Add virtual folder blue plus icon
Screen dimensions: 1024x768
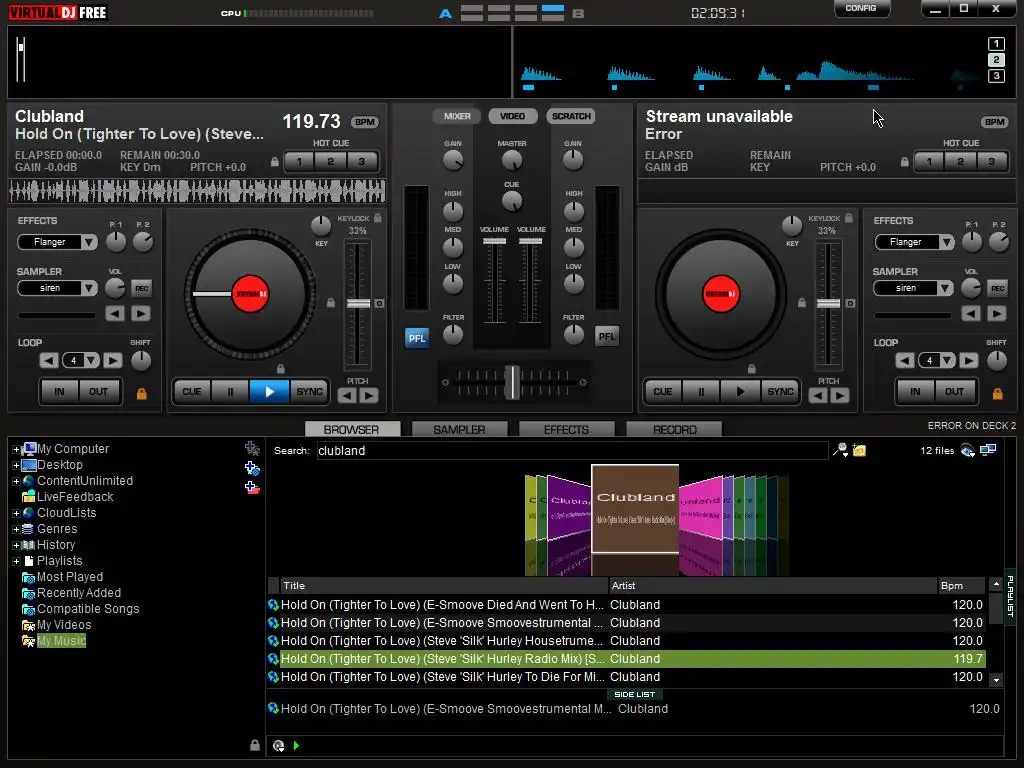tap(252, 468)
